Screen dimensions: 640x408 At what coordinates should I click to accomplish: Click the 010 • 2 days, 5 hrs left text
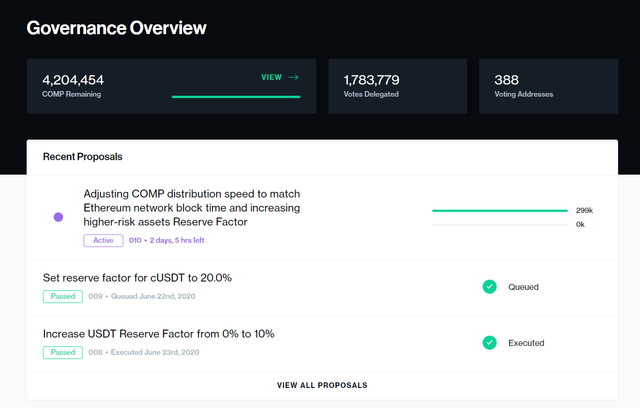[x=167, y=240]
